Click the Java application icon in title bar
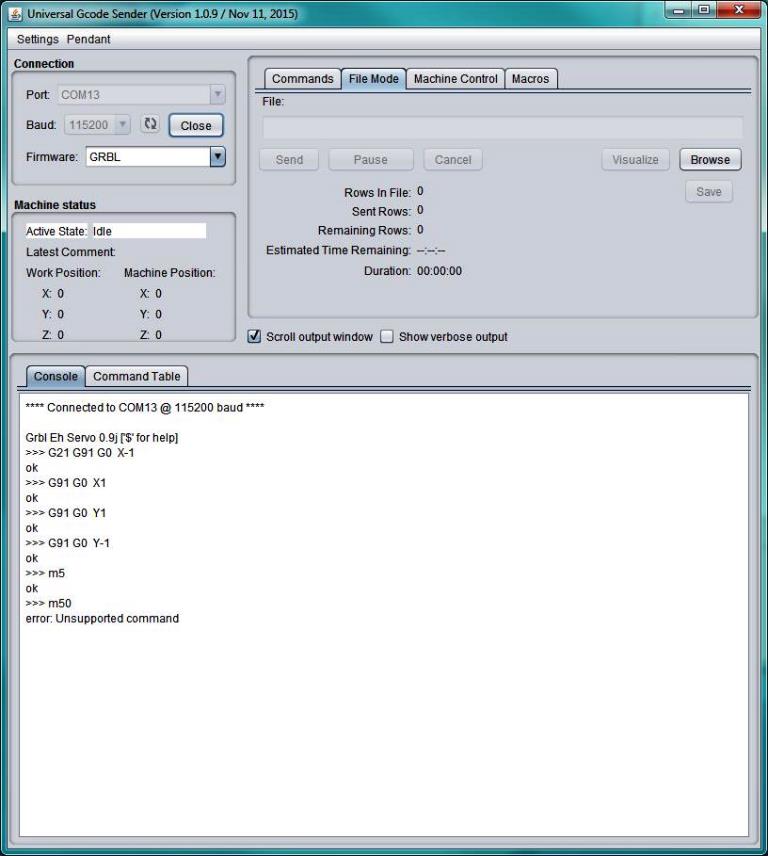 pyautogui.click(x=15, y=14)
